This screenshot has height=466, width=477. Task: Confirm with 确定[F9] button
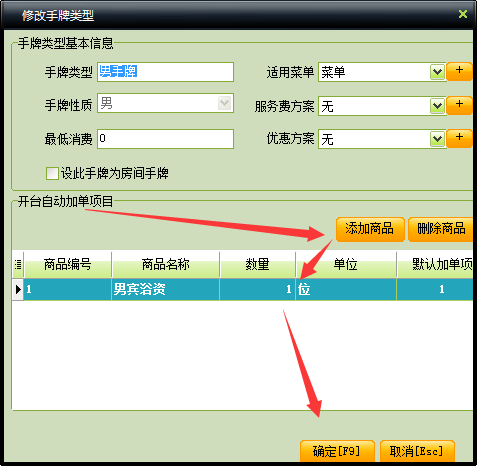[337, 451]
